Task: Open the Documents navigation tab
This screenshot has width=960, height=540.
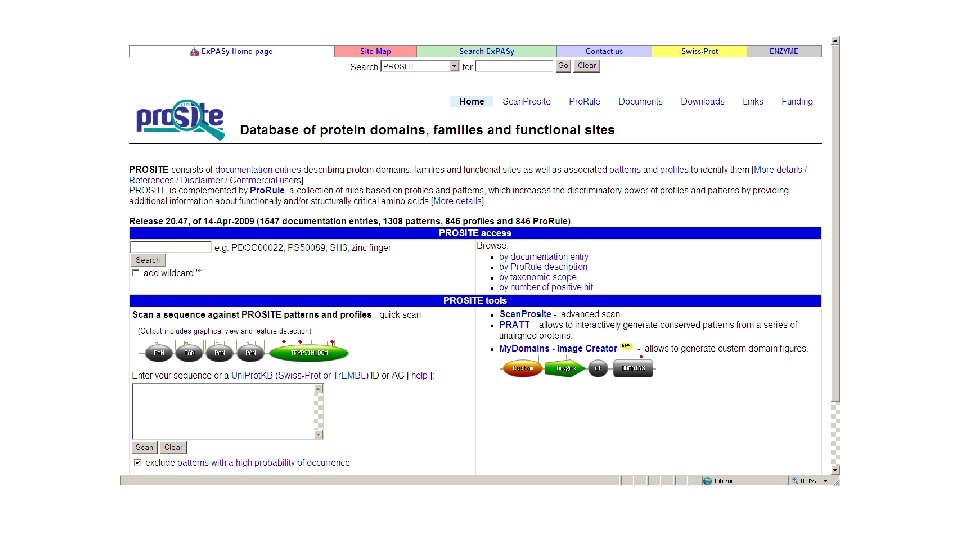Action: (x=640, y=102)
